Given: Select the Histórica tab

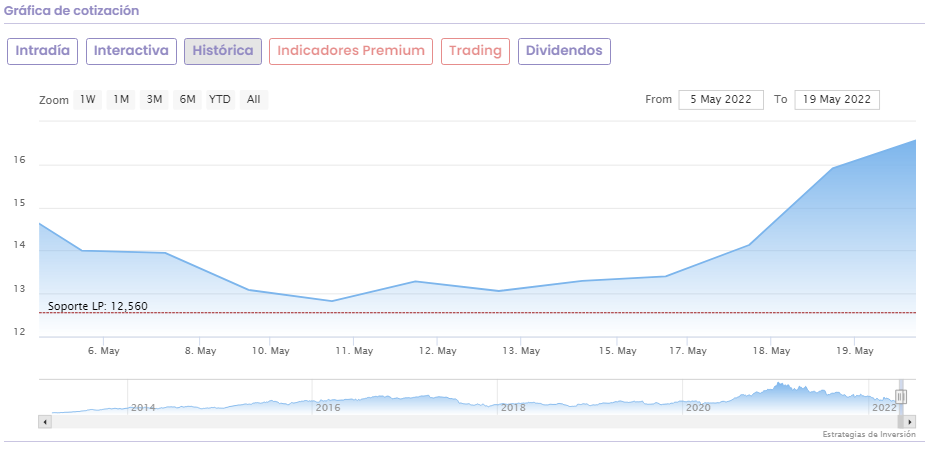Looking at the screenshot, I should (x=223, y=51).
